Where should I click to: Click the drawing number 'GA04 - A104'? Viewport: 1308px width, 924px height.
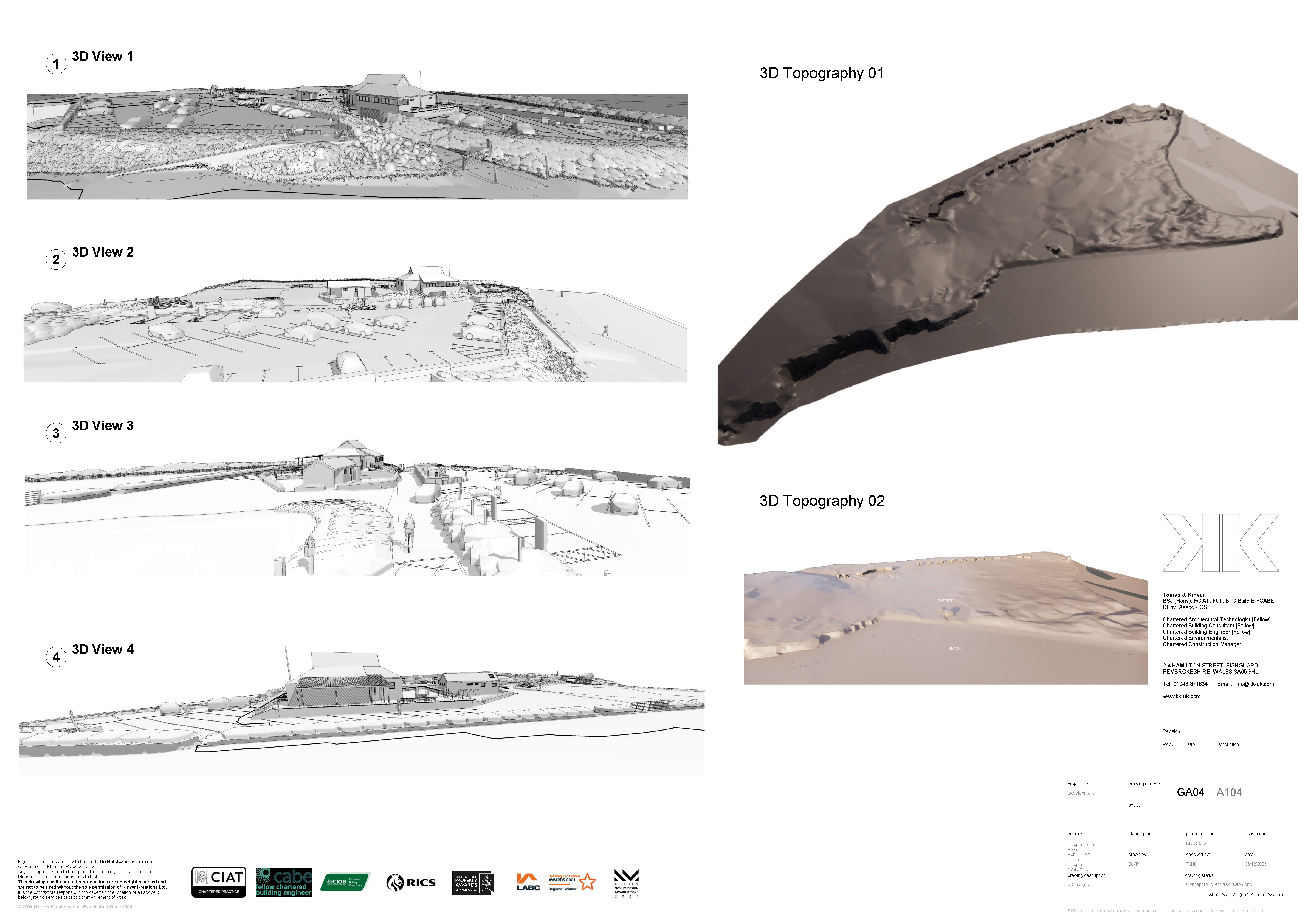point(1209,792)
